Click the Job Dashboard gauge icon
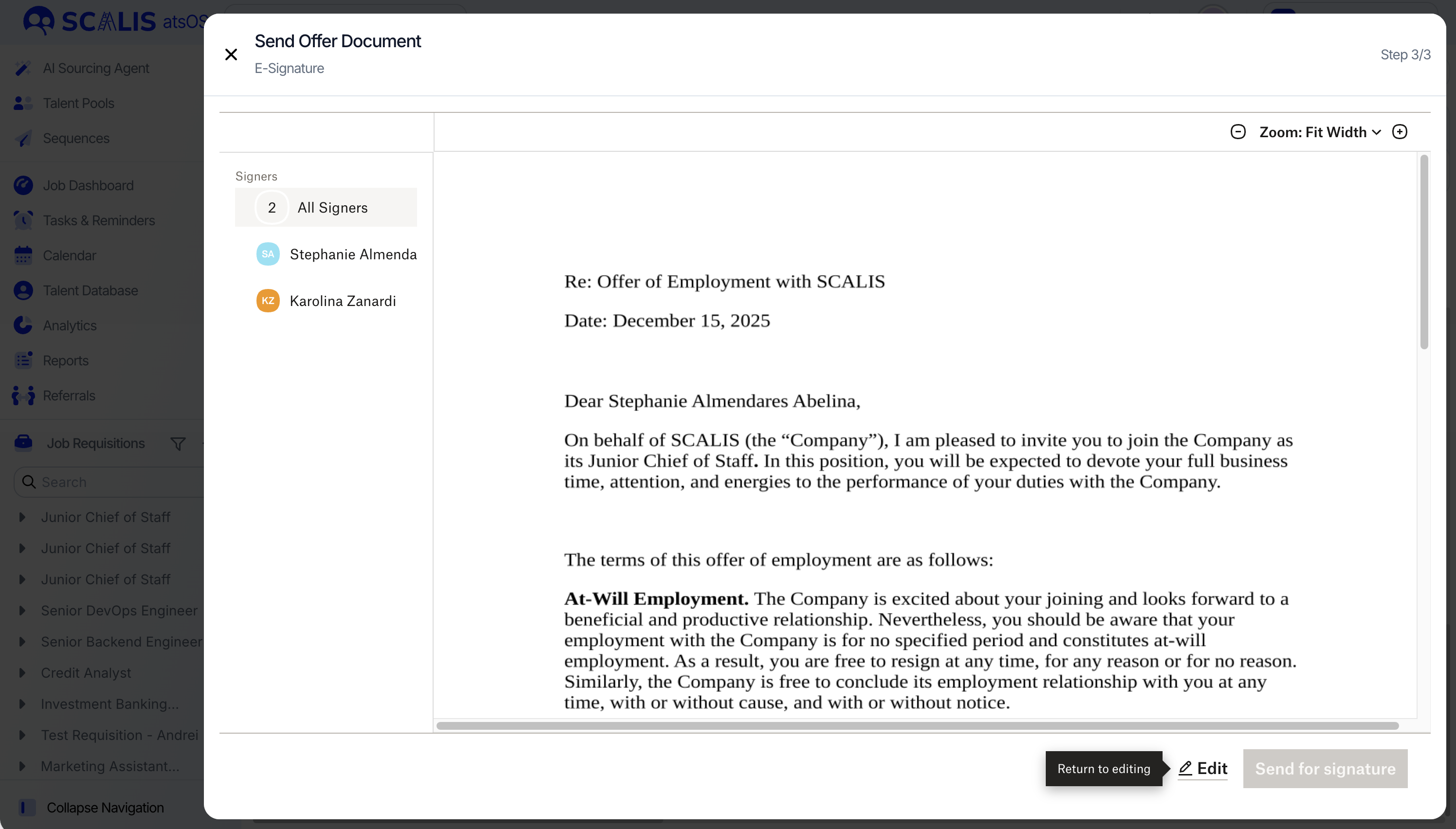Screen dimensions: 1456x829 click(x=23, y=185)
